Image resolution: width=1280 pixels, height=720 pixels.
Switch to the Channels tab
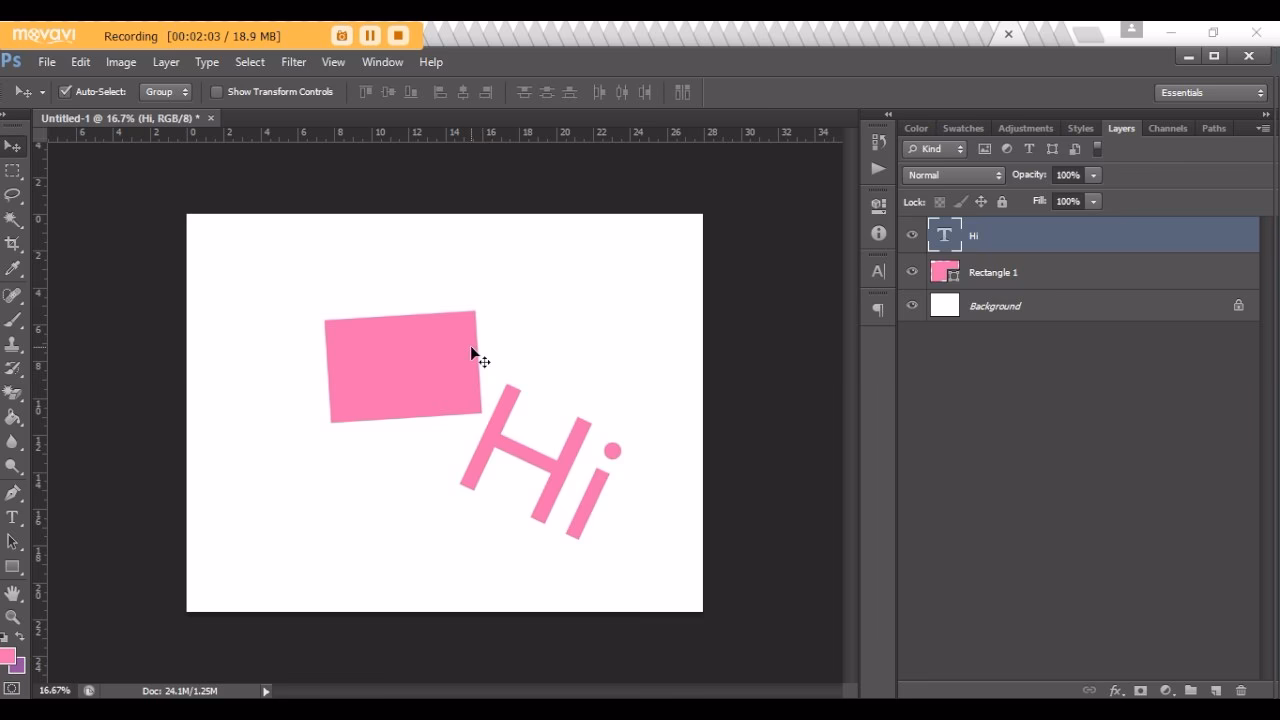pos(1167,128)
